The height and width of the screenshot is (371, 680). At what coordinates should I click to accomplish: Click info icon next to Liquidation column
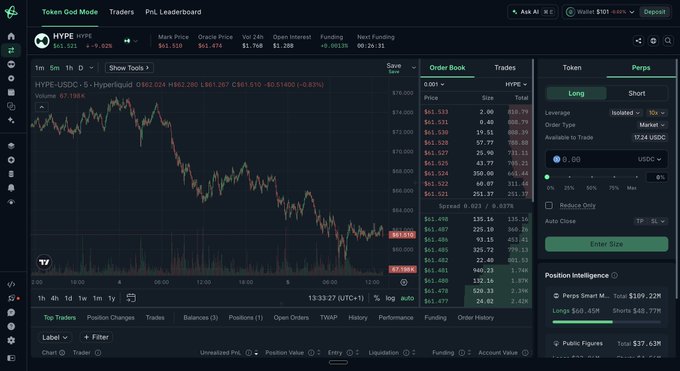pos(406,353)
